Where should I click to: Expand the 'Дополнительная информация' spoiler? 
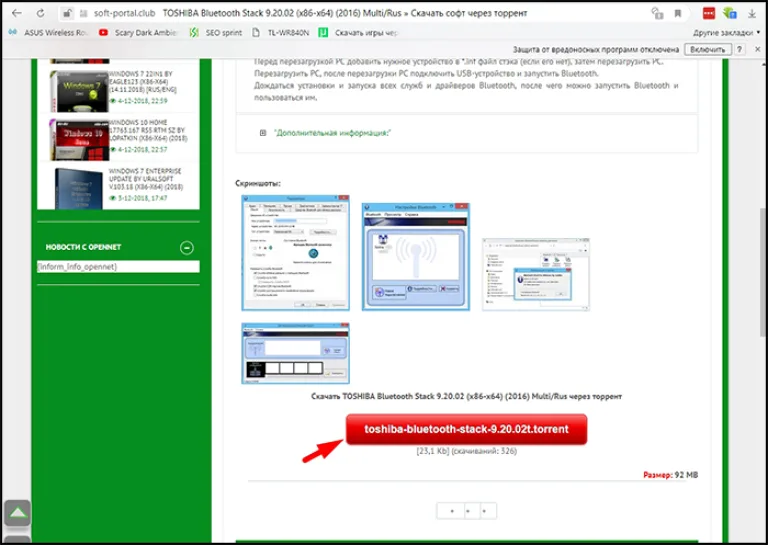(263, 133)
